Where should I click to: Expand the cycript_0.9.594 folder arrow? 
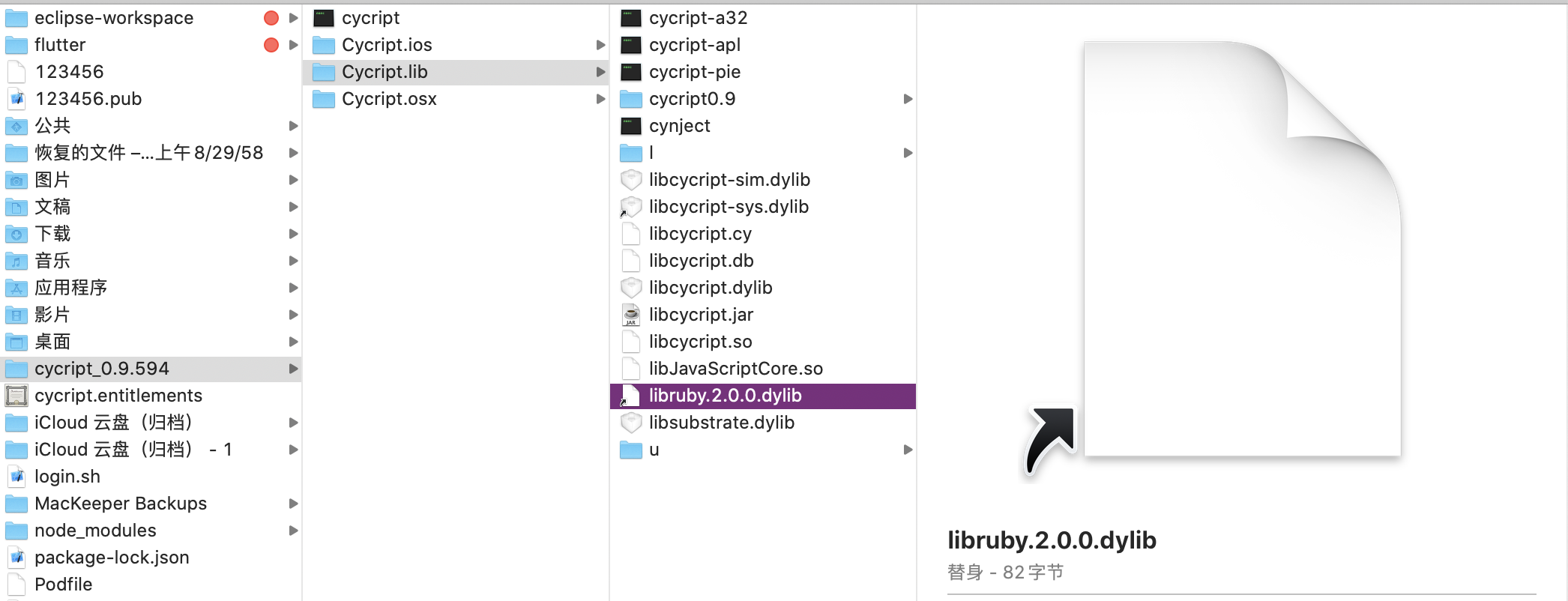click(294, 369)
